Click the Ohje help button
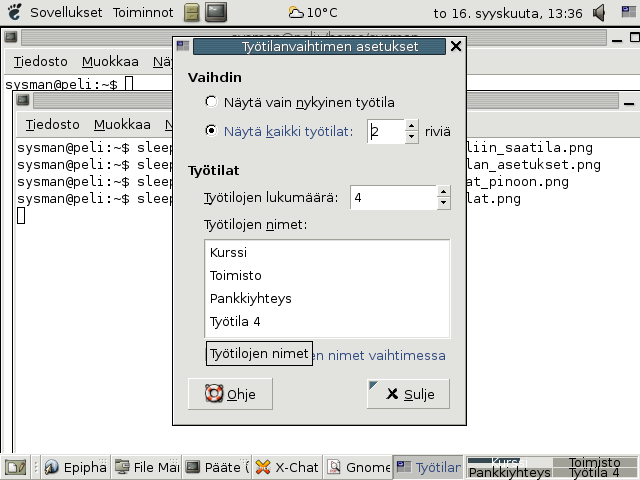The height and width of the screenshot is (480, 640). click(x=230, y=394)
